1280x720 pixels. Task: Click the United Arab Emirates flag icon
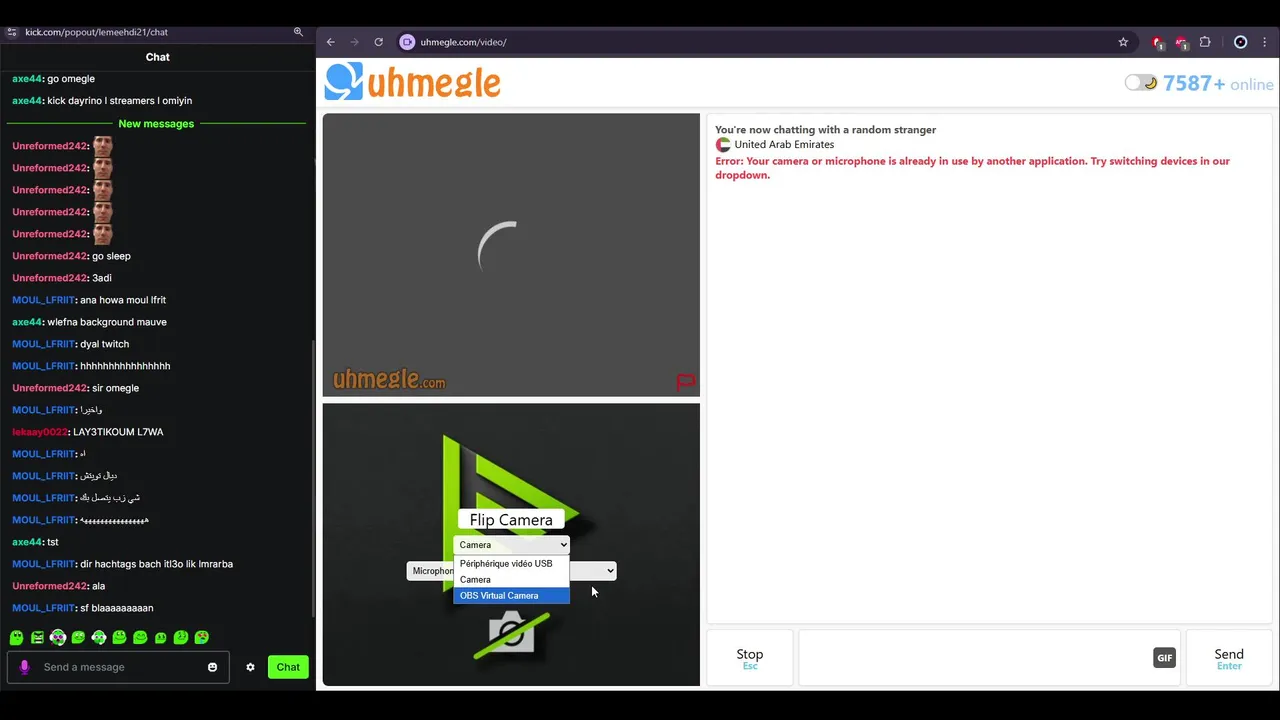(723, 144)
